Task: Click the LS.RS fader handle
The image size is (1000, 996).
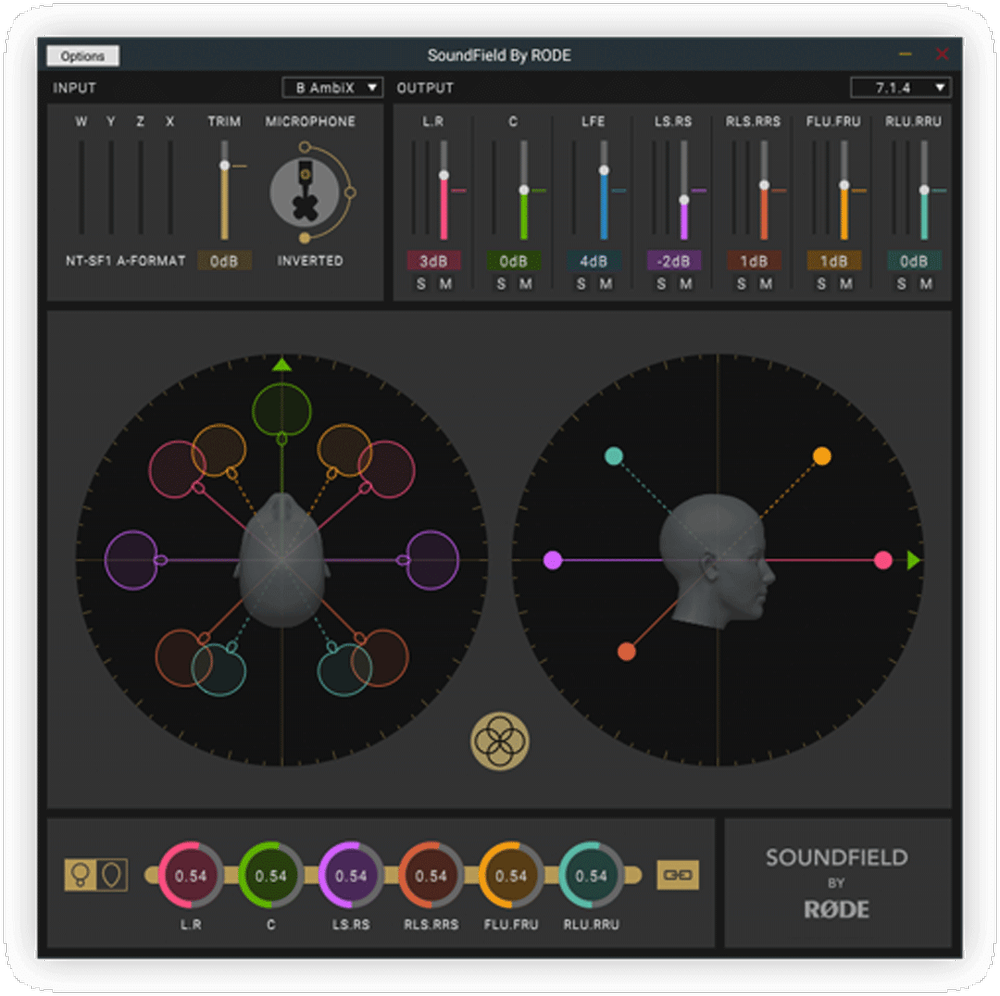Action: [684, 199]
